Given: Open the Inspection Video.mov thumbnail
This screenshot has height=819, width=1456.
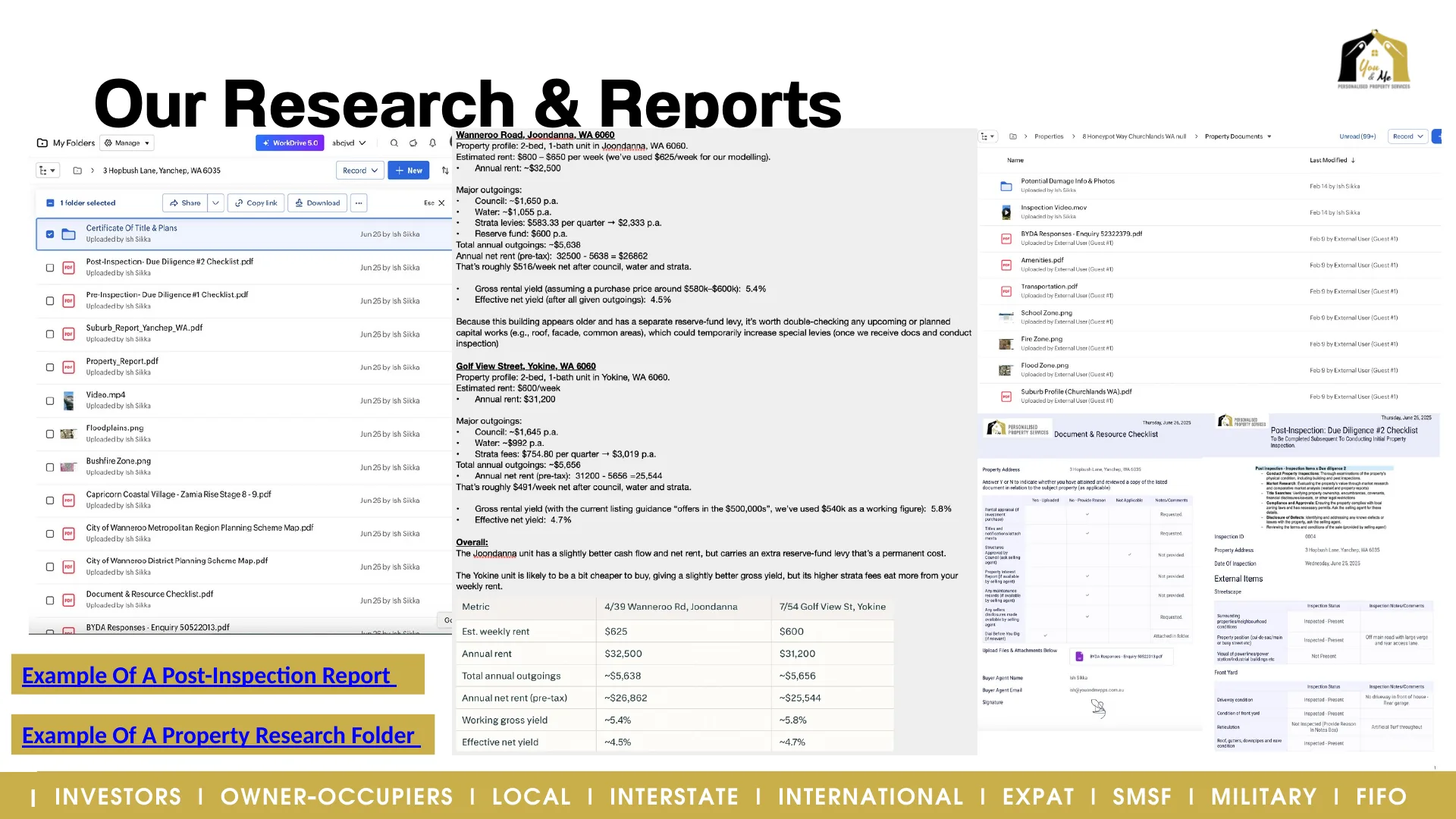Looking at the screenshot, I should point(1006,212).
